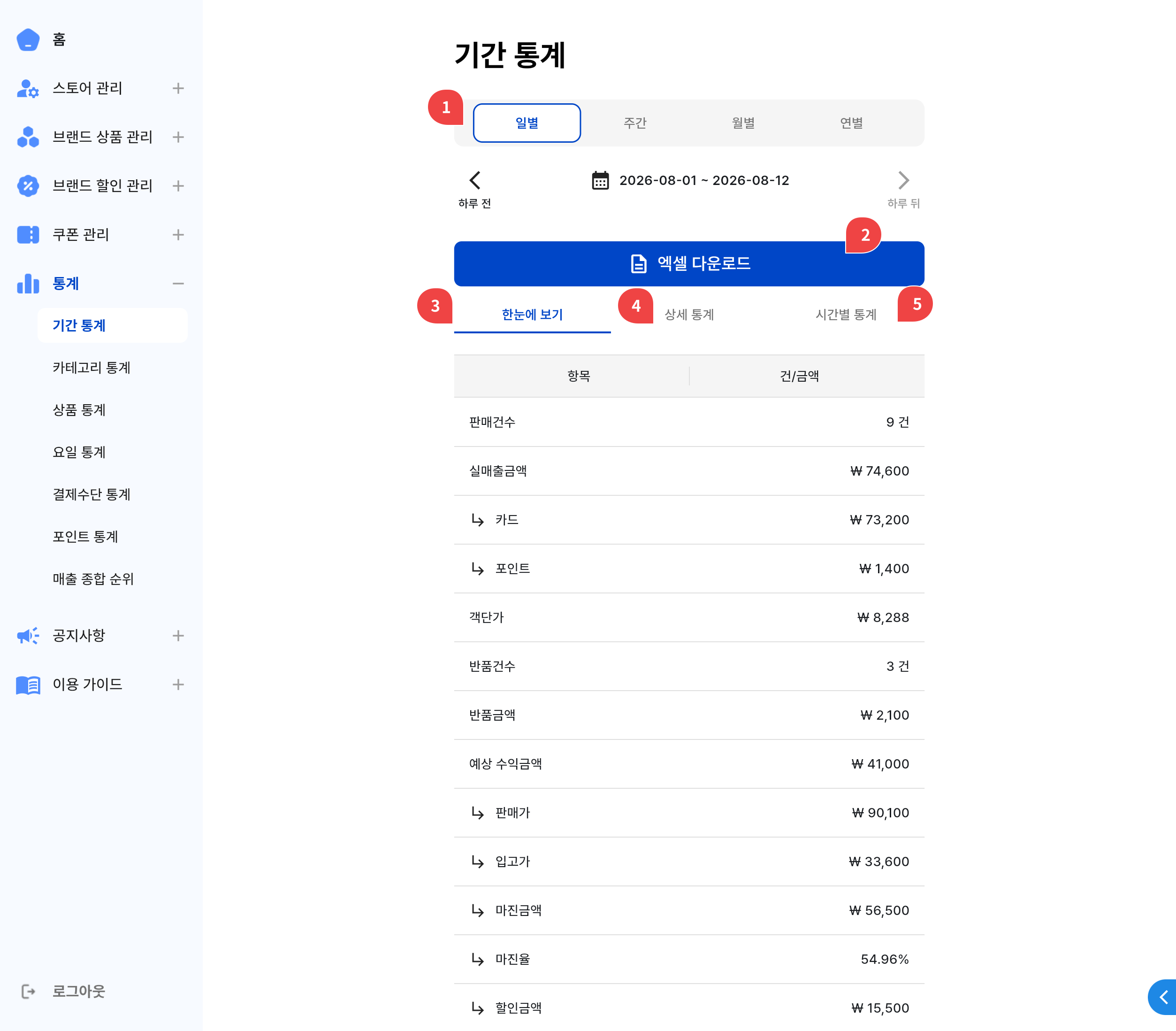Click the 로그아웃 exit icon
This screenshot has width=1176, height=1031.
pos(28,991)
